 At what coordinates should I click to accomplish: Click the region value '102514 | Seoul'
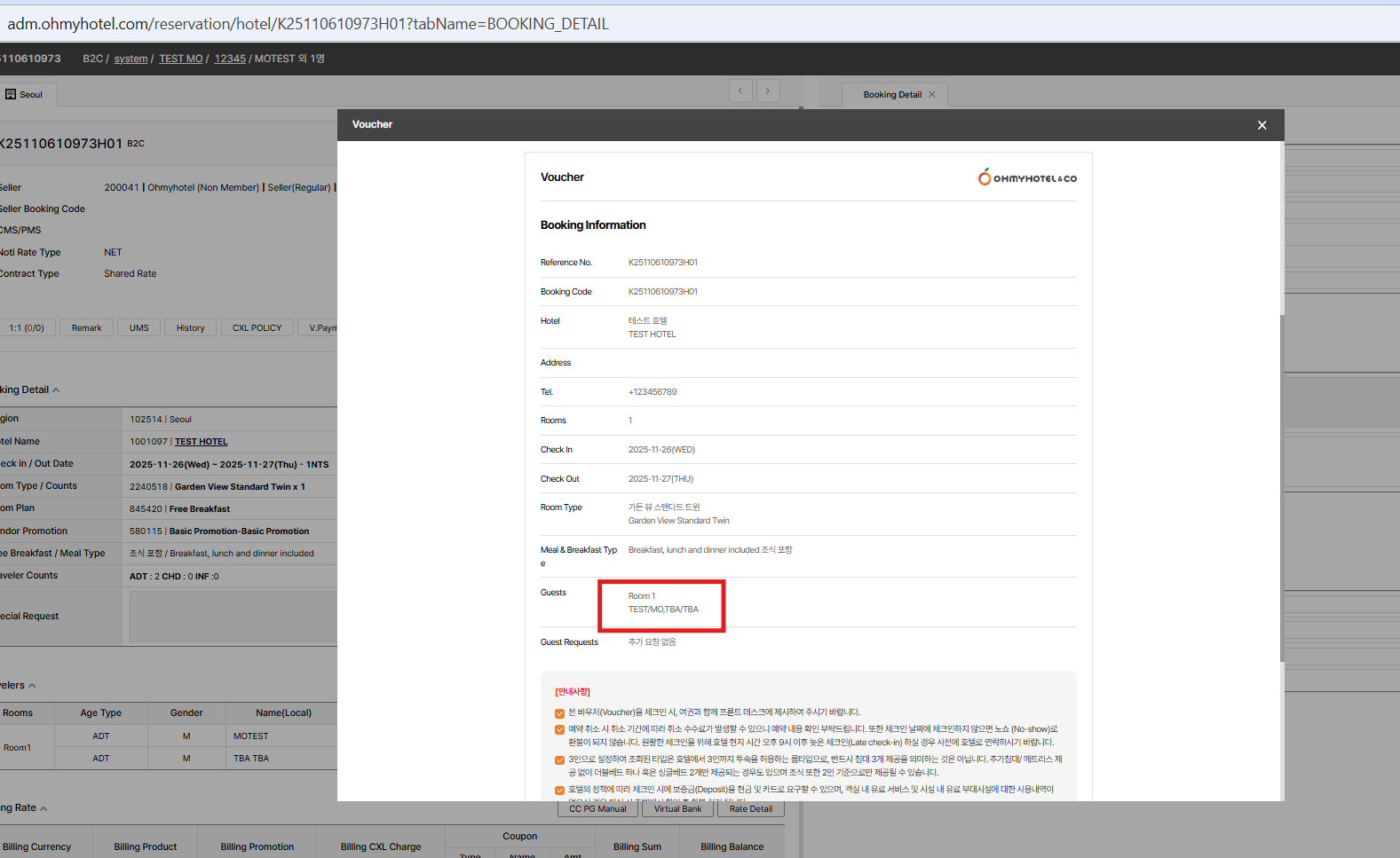click(161, 420)
